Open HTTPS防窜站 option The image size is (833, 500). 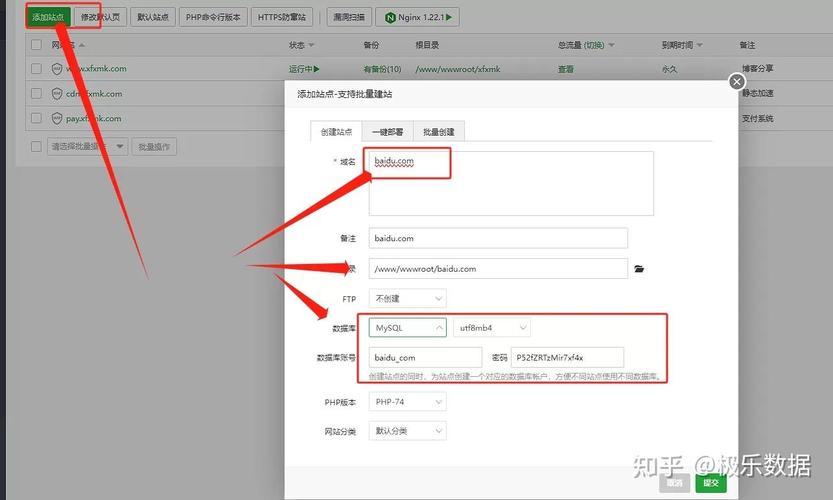pyautogui.click(x=282, y=18)
